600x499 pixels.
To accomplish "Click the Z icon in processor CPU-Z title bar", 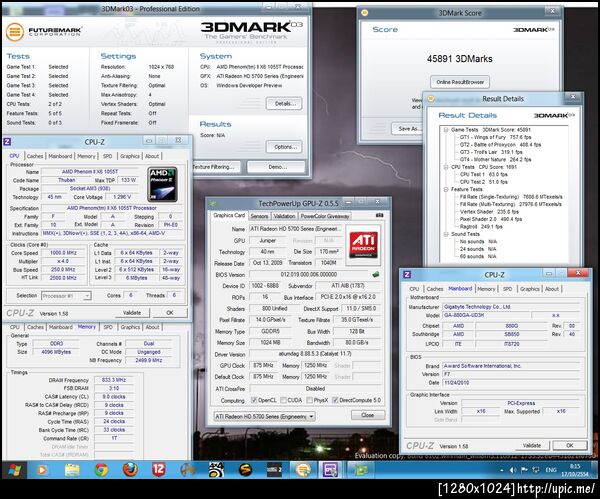I will (x=7, y=142).
